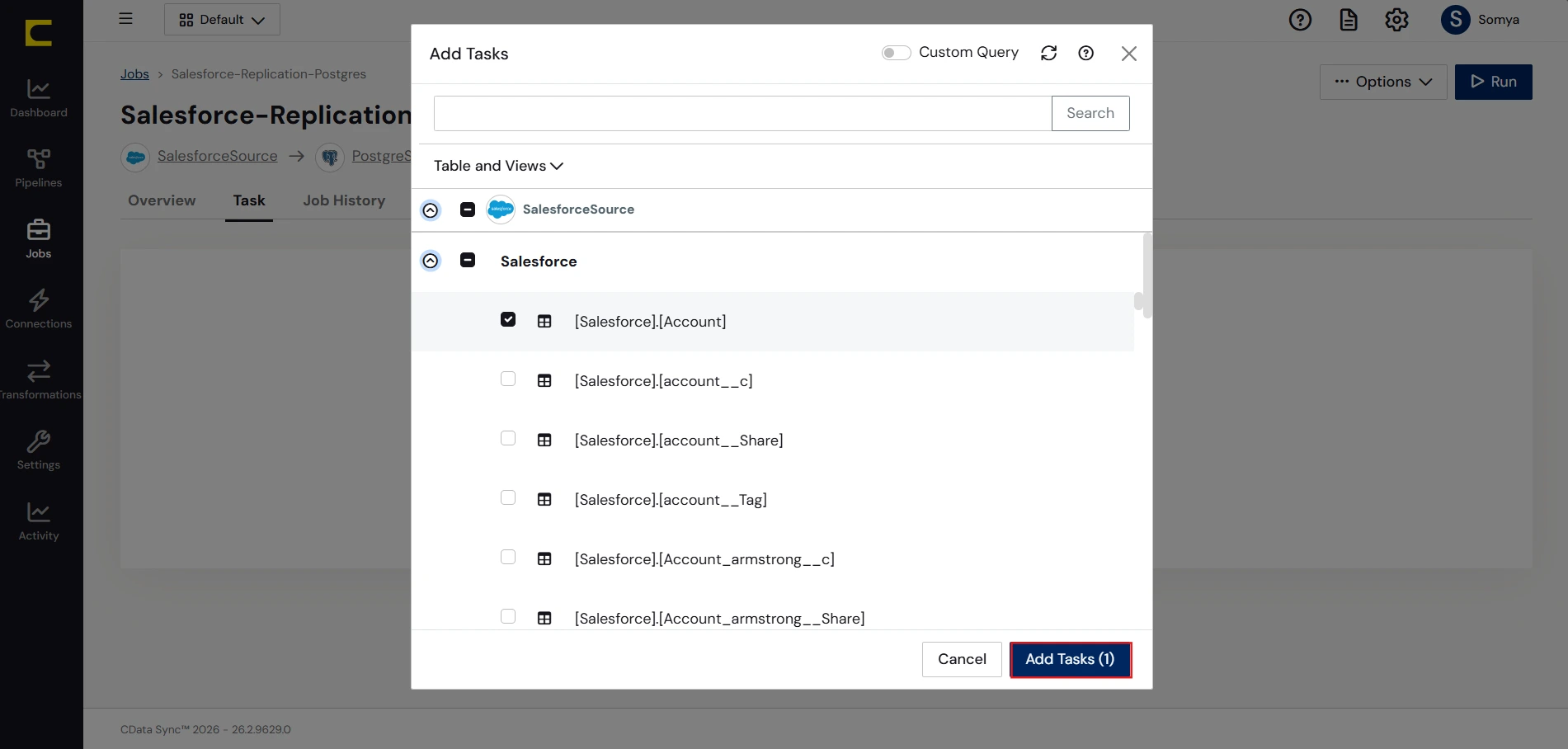Viewport: 1568px width, 749px height.
Task: Toggle the Salesforce schema select-all checkbox
Action: [x=468, y=260]
